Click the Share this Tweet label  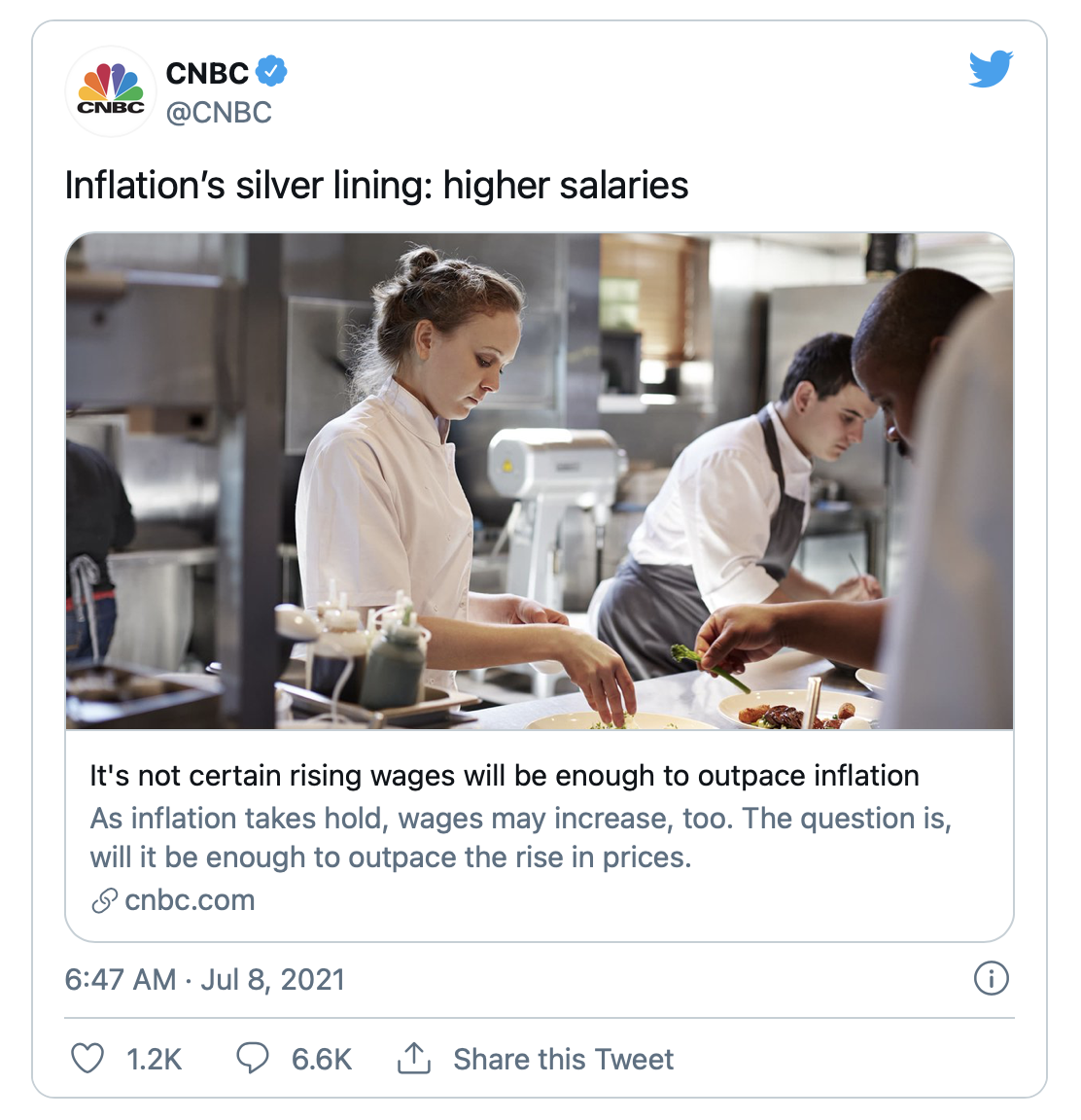564,1059
